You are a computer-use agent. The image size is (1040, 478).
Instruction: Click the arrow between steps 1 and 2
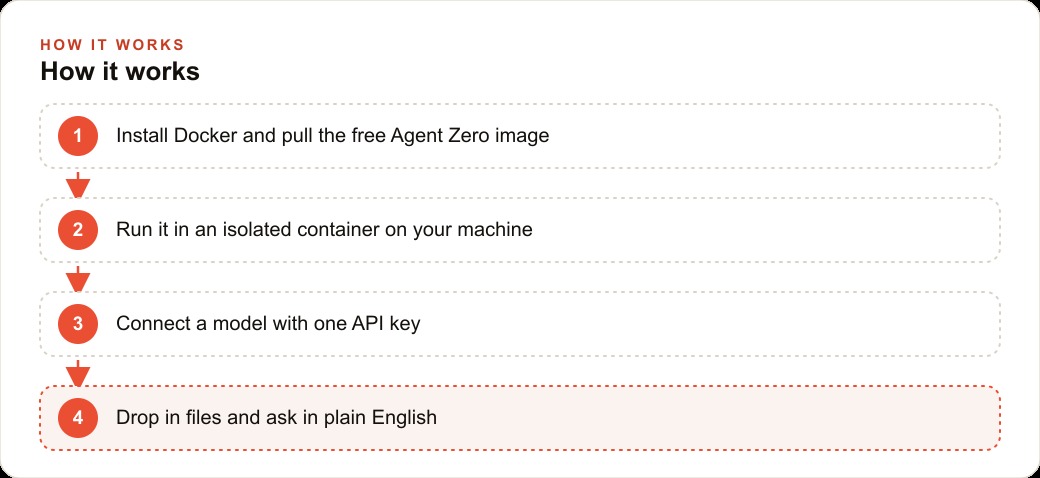[x=78, y=184]
